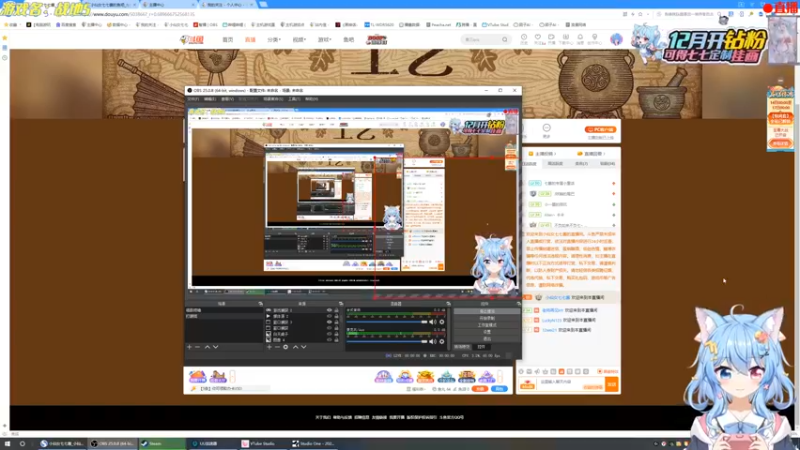Switch to Steam in taskbar
This screenshot has width=800, height=450.
[x=162, y=444]
